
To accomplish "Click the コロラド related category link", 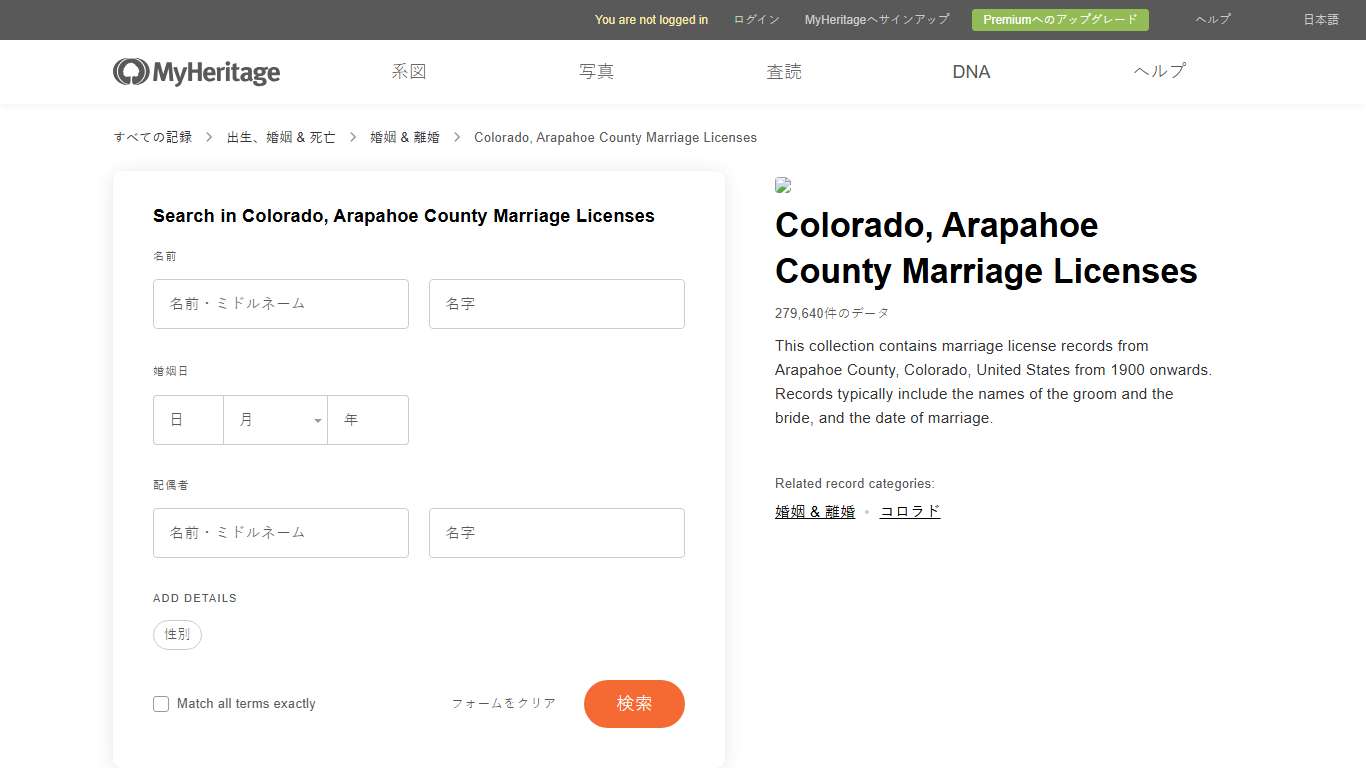I will [909, 511].
